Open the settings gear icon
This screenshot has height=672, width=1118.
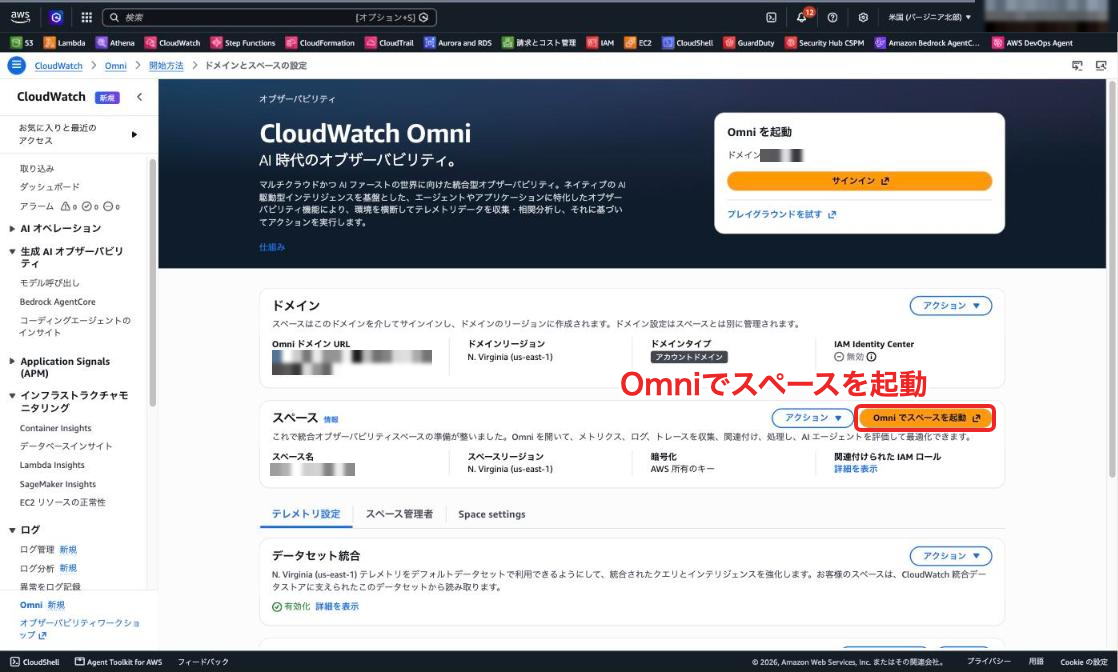coord(863,17)
